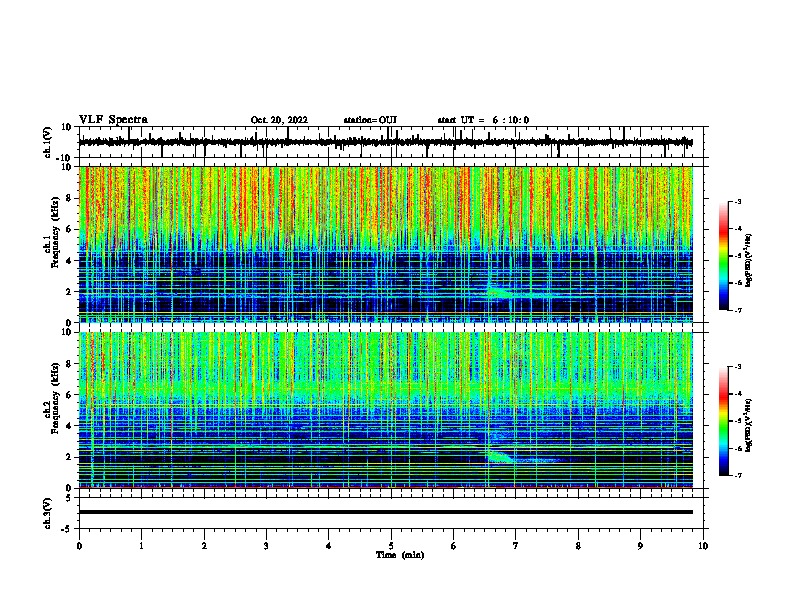792x612 pixels.
Task: Click time axis tick label "9"
Action: [640, 546]
